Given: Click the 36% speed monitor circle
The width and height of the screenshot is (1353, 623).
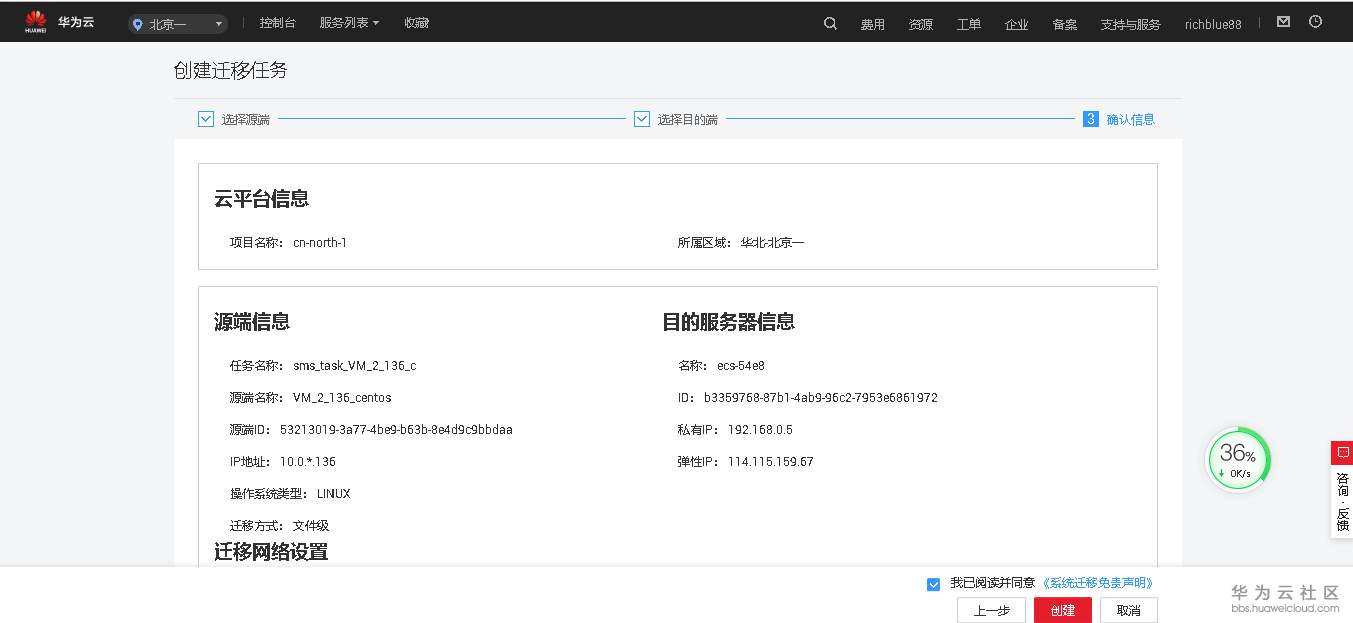Looking at the screenshot, I should point(1239,460).
